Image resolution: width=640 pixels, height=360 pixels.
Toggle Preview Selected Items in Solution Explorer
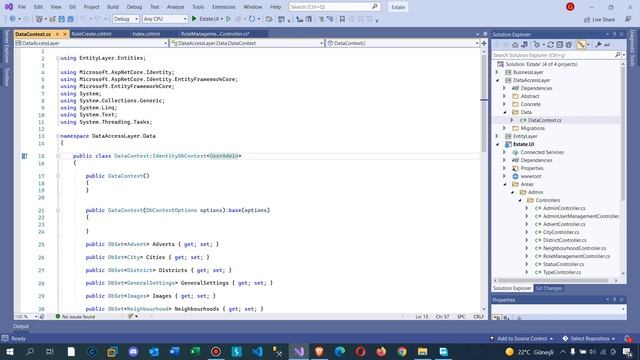coord(607,45)
